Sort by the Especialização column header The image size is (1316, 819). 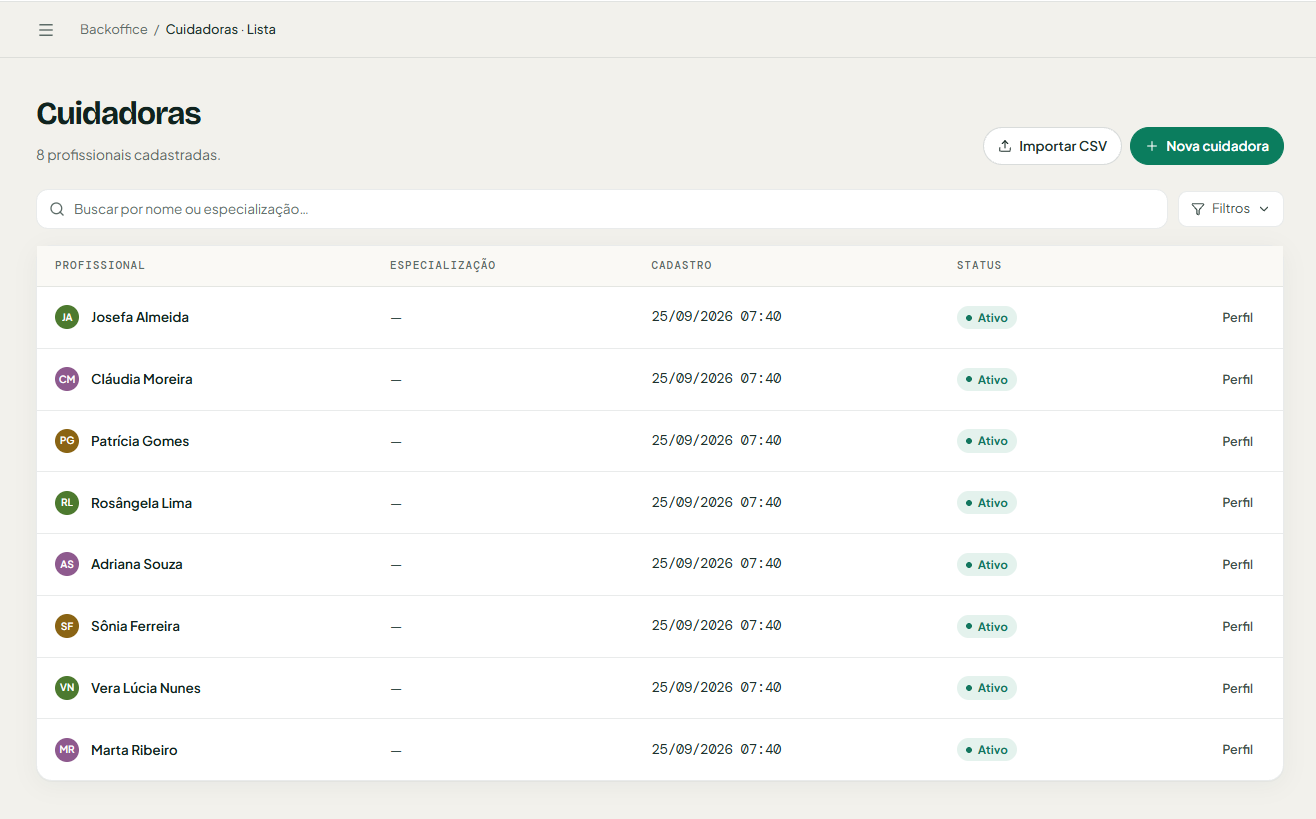pyautogui.click(x=443, y=266)
